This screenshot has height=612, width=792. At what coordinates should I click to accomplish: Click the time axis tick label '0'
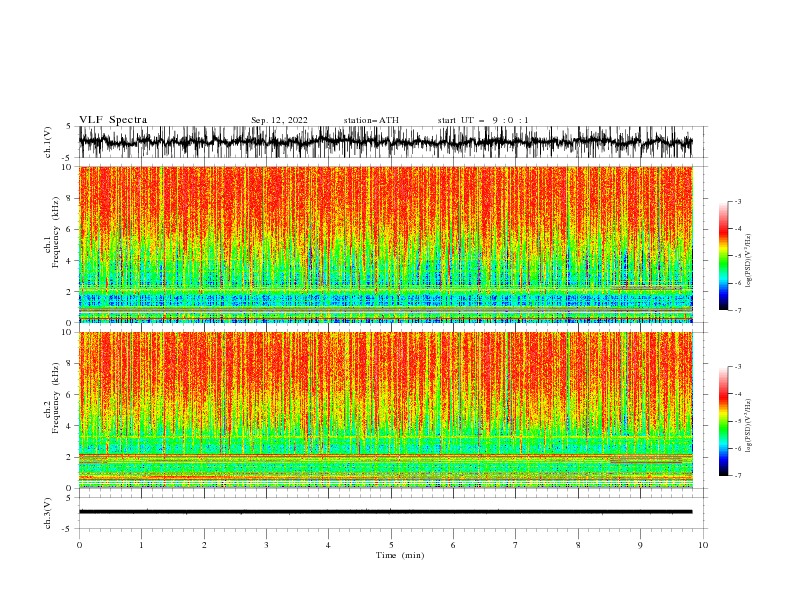[79, 545]
